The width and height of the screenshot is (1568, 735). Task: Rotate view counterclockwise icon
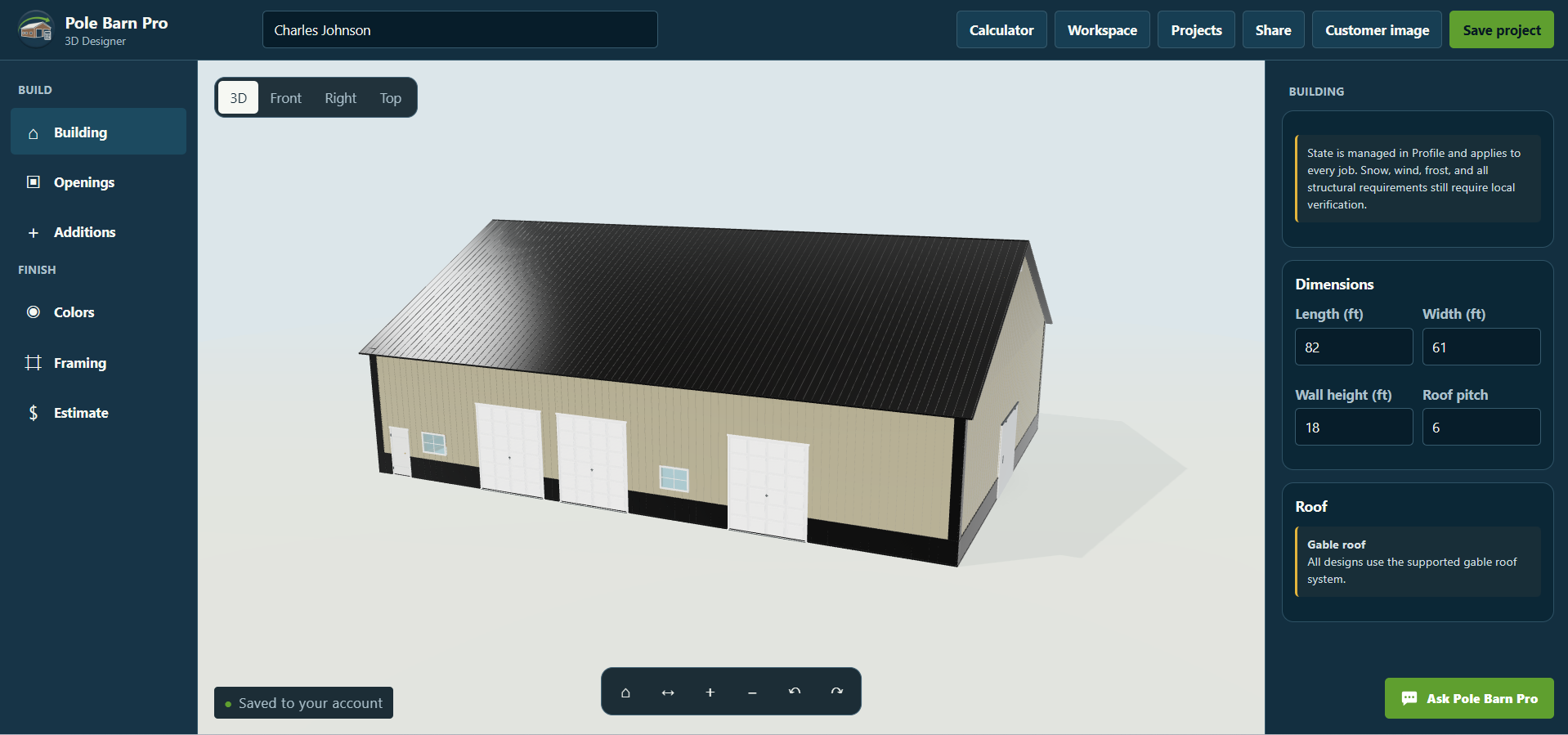coord(795,692)
